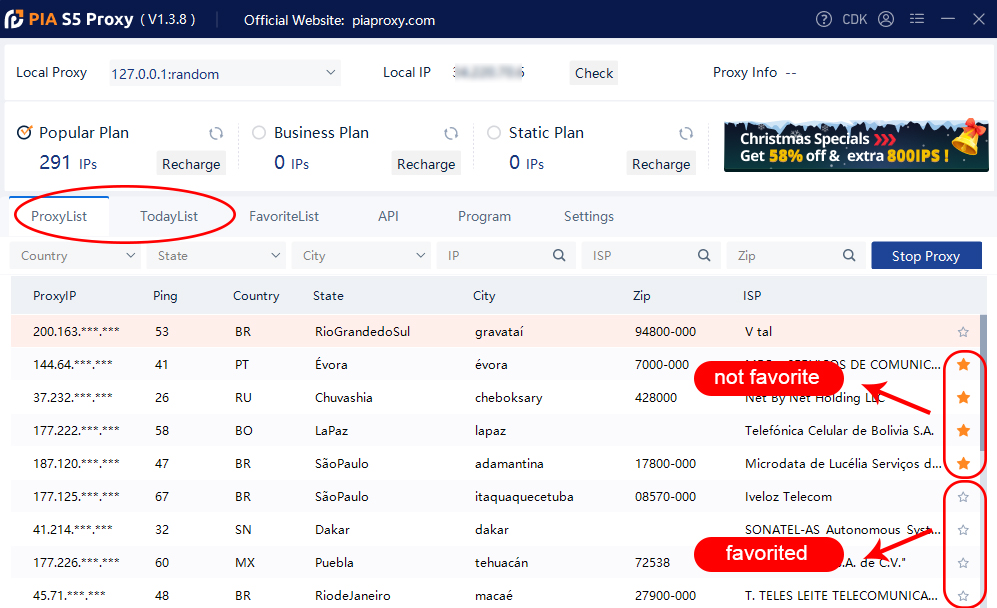Select the RiodeJaneiro state cell
The image size is (997, 608).
click(353, 596)
